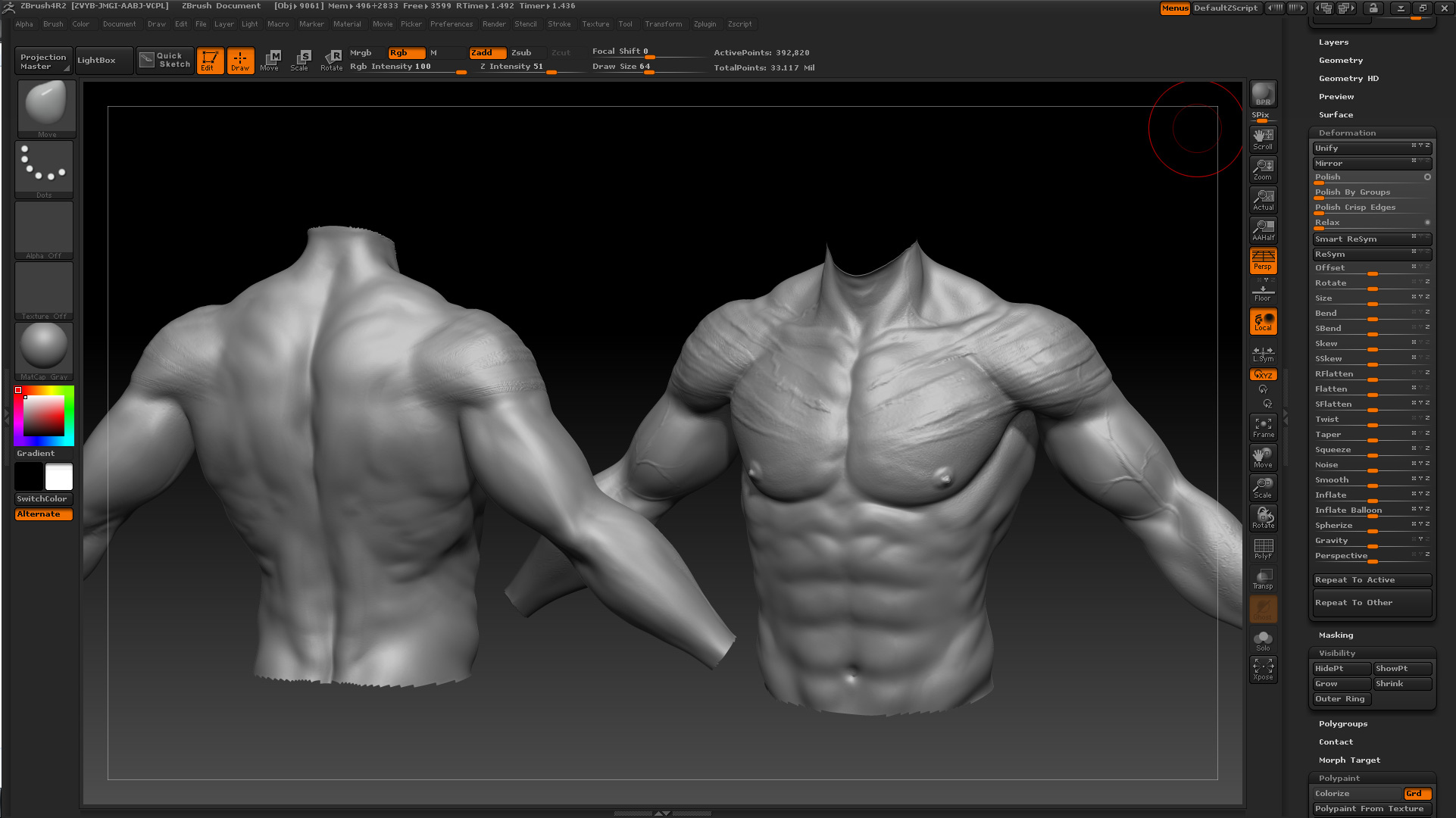Image resolution: width=1456 pixels, height=818 pixels.
Task: Open the Document menu
Action: tap(120, 24)
